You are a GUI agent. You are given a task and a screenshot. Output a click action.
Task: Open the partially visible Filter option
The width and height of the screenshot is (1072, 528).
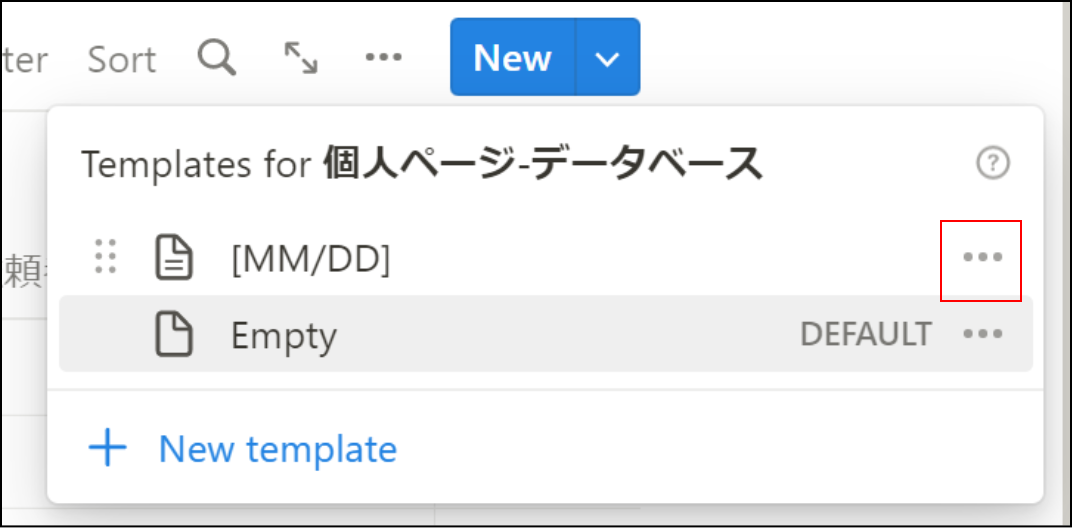coord(24,60)
